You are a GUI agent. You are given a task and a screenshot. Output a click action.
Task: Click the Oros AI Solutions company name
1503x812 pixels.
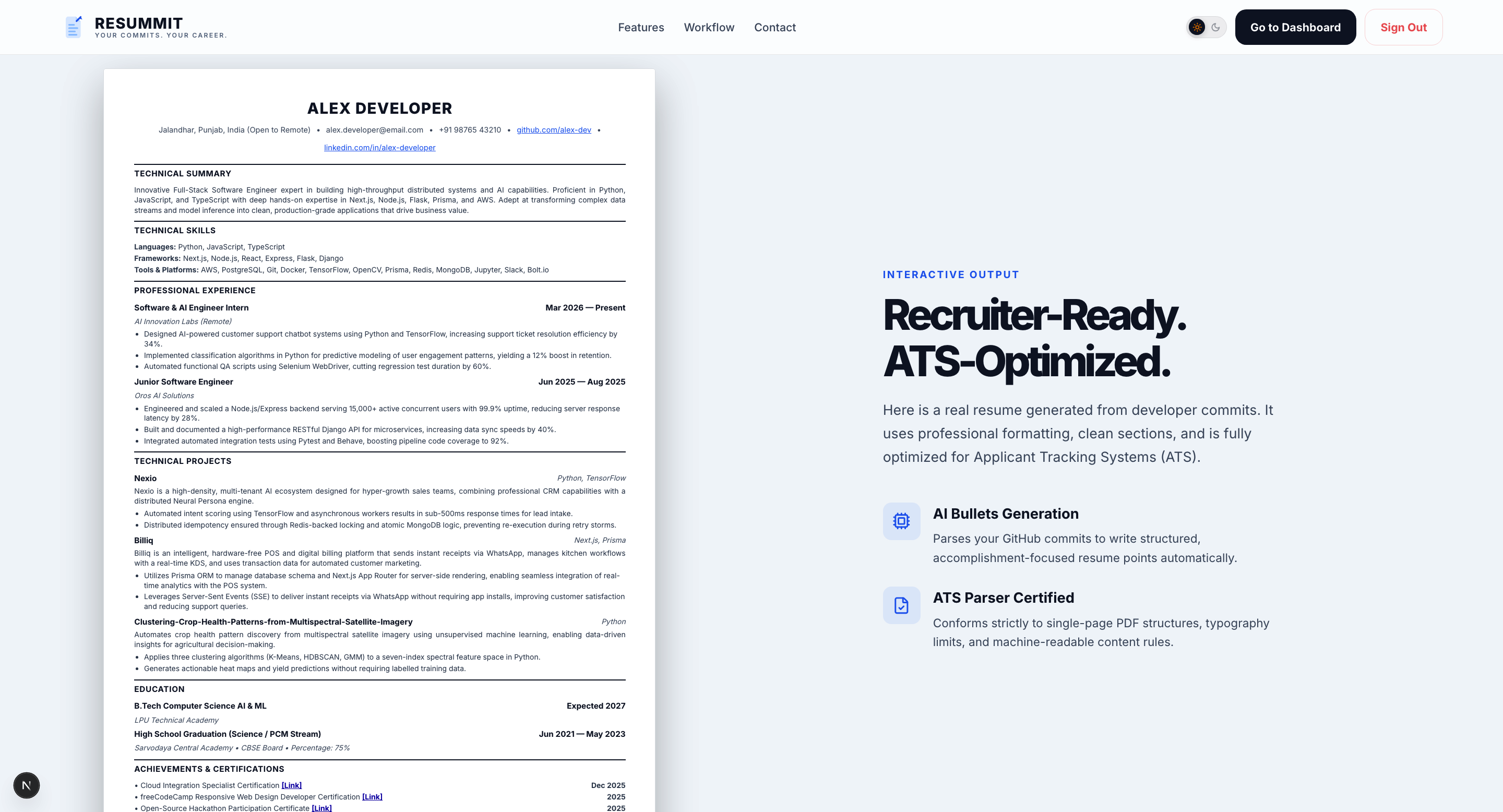(164, 396)
